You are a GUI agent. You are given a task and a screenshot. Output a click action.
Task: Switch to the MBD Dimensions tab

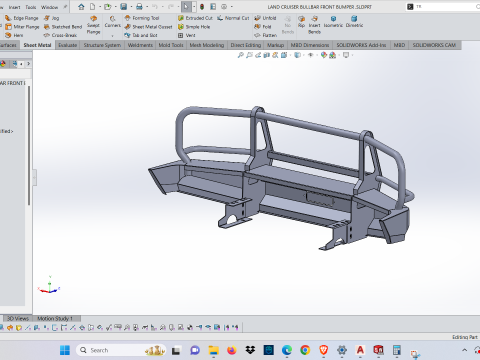[x=310, y=45]
